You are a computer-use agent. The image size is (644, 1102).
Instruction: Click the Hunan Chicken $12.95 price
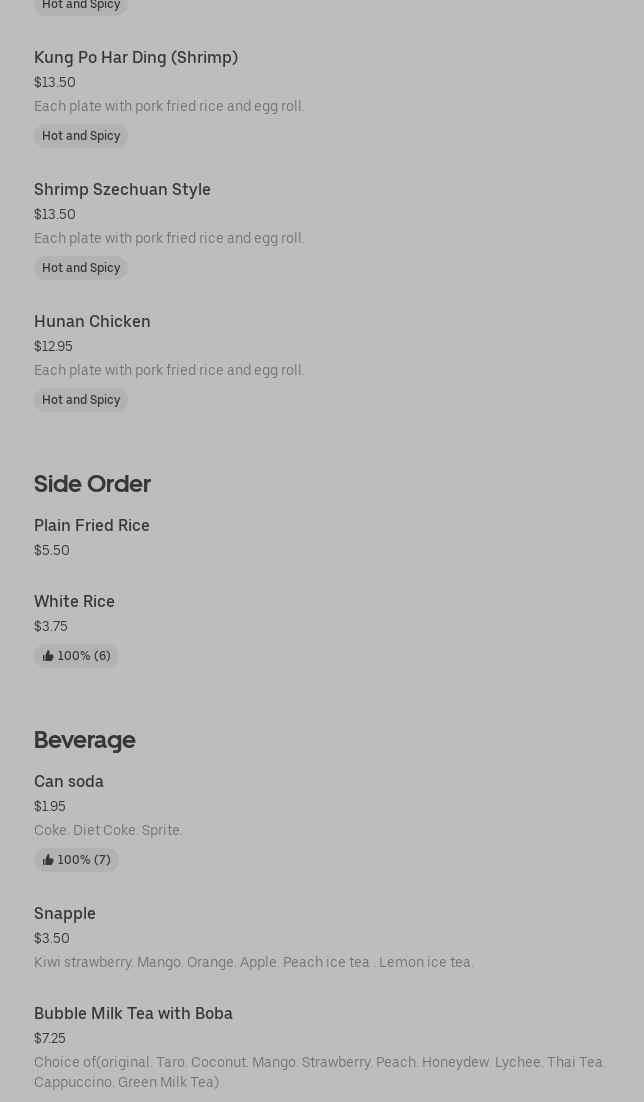[x=53, y=346]
